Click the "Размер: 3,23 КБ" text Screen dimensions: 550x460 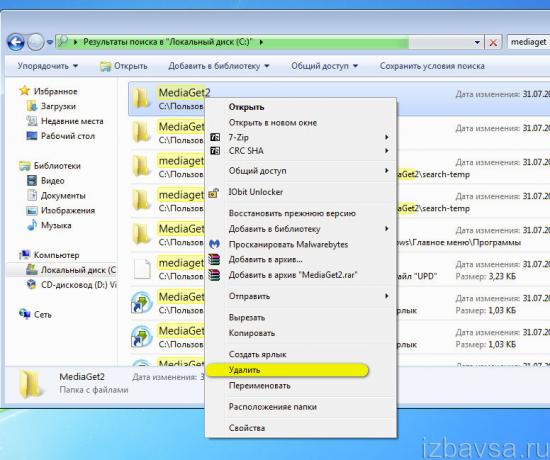tap(485, 276)
